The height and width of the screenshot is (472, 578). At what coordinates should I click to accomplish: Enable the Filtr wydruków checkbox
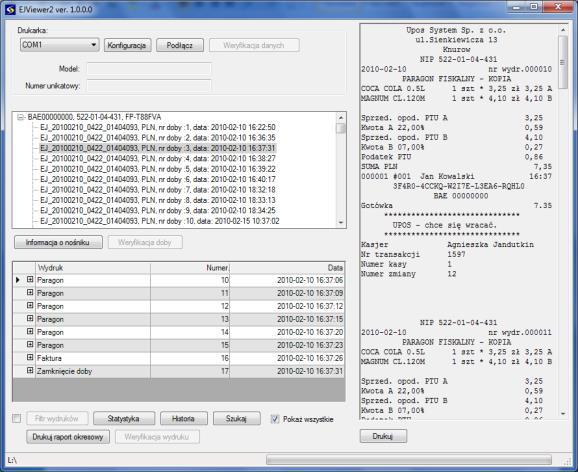[x=17, y=419]
